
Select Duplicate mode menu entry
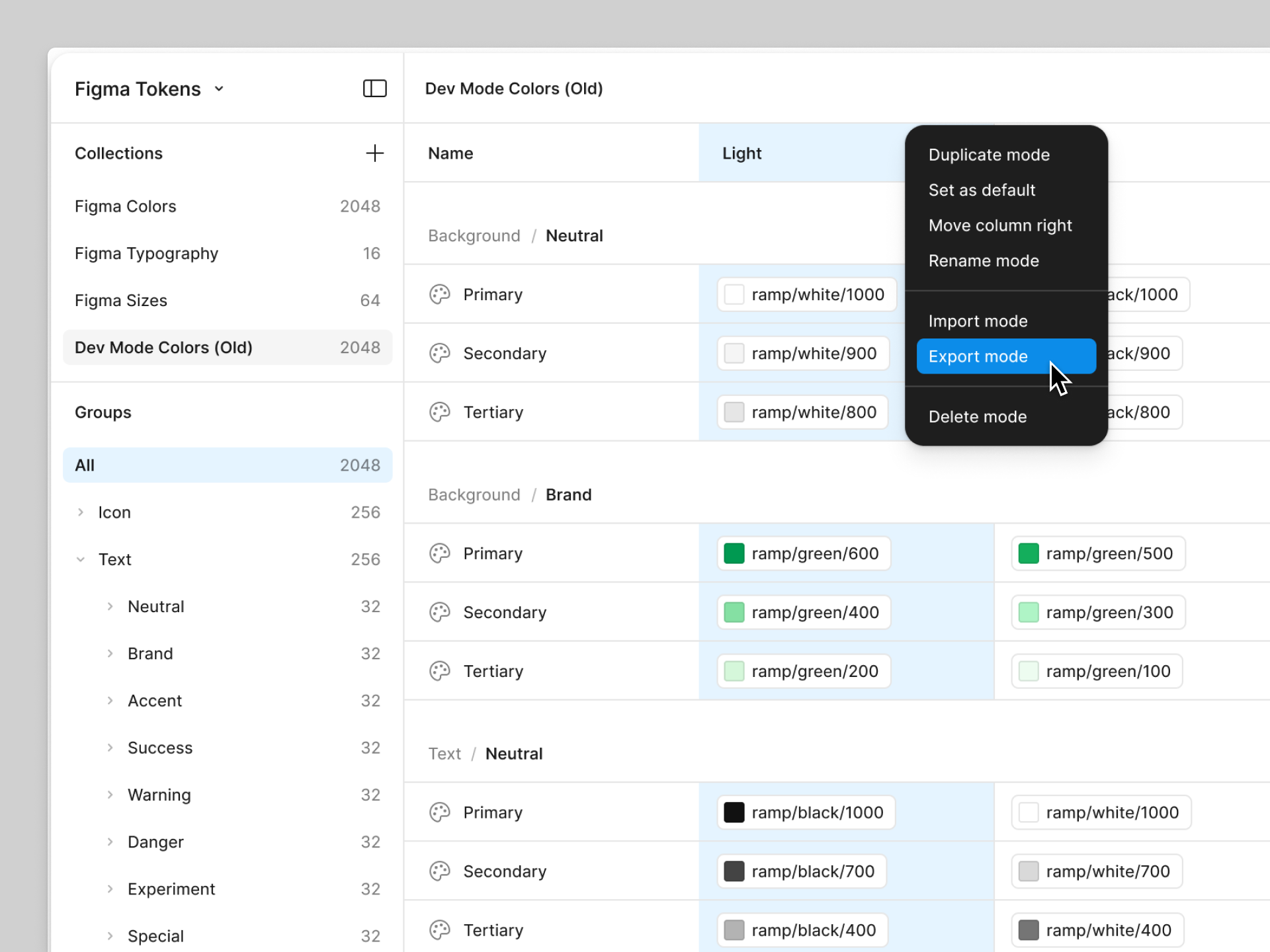click(988, 155)
